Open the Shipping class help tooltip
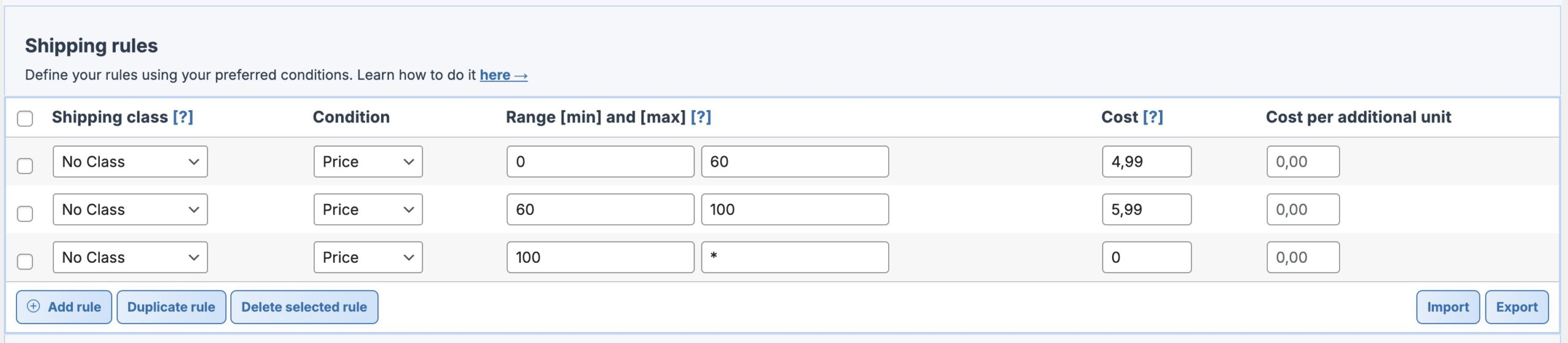The image size is (1568, 343). pyautogui.click(x=183, y=117)
